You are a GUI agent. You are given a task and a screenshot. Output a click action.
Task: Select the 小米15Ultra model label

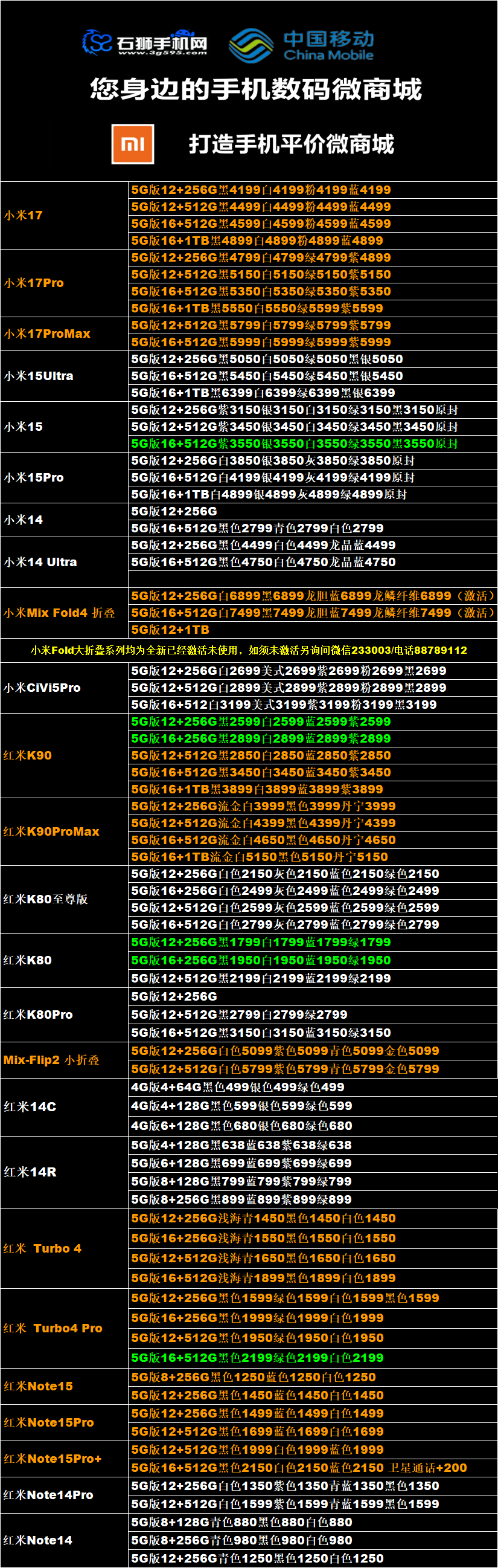(39, 376)
